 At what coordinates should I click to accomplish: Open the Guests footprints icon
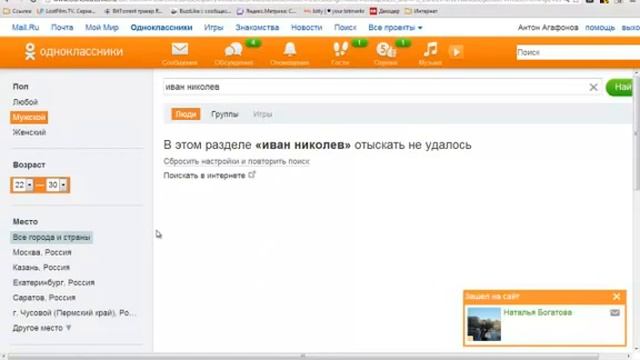click(x=340, y=49)
